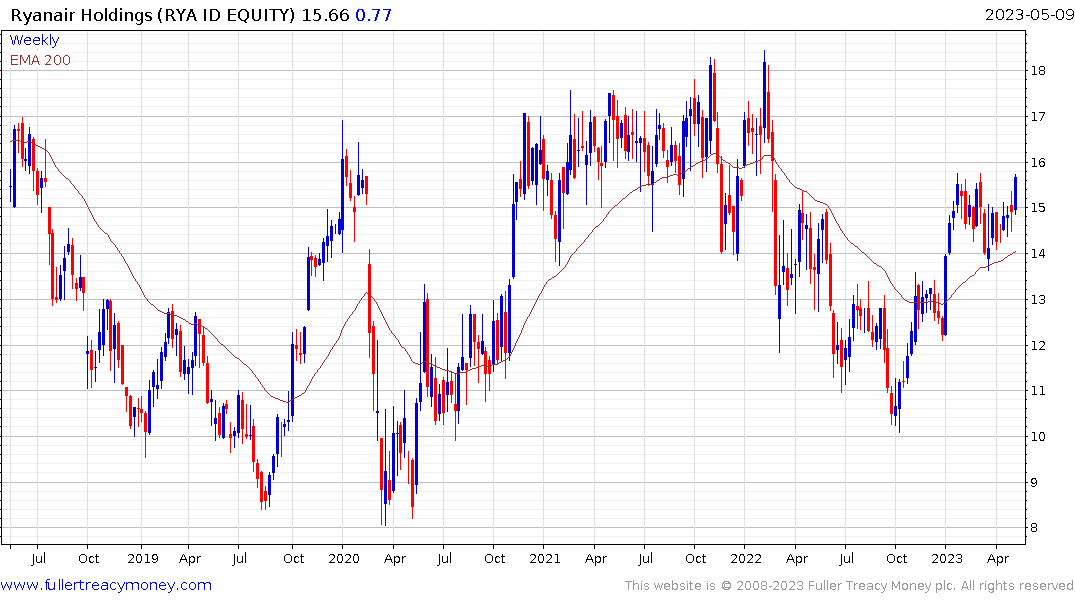Click the 14 price axis label

1038,254
